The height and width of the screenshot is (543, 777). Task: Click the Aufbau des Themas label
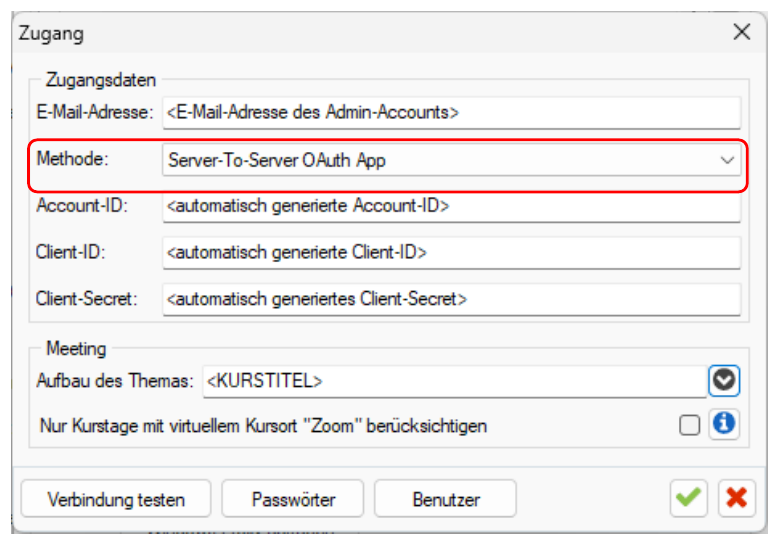(x=115, y=380)
